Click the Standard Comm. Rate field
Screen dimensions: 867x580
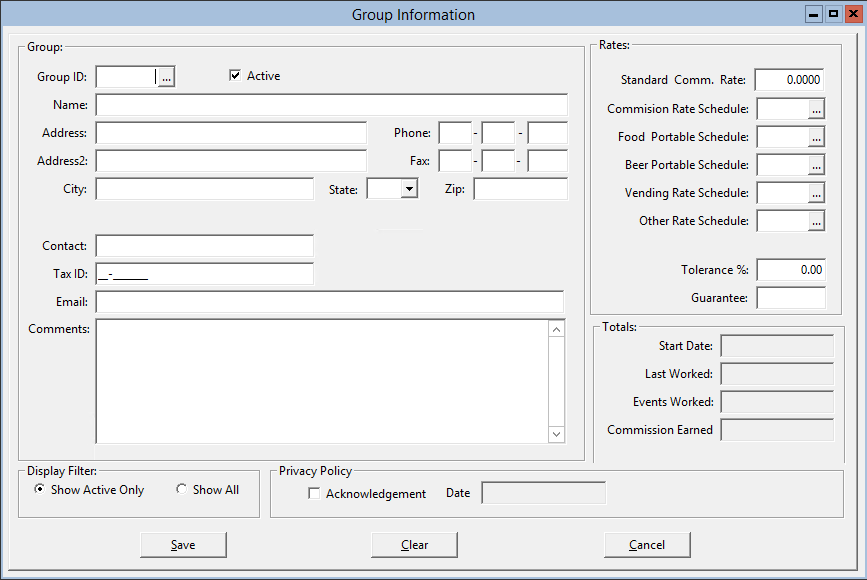coord(789,80)
